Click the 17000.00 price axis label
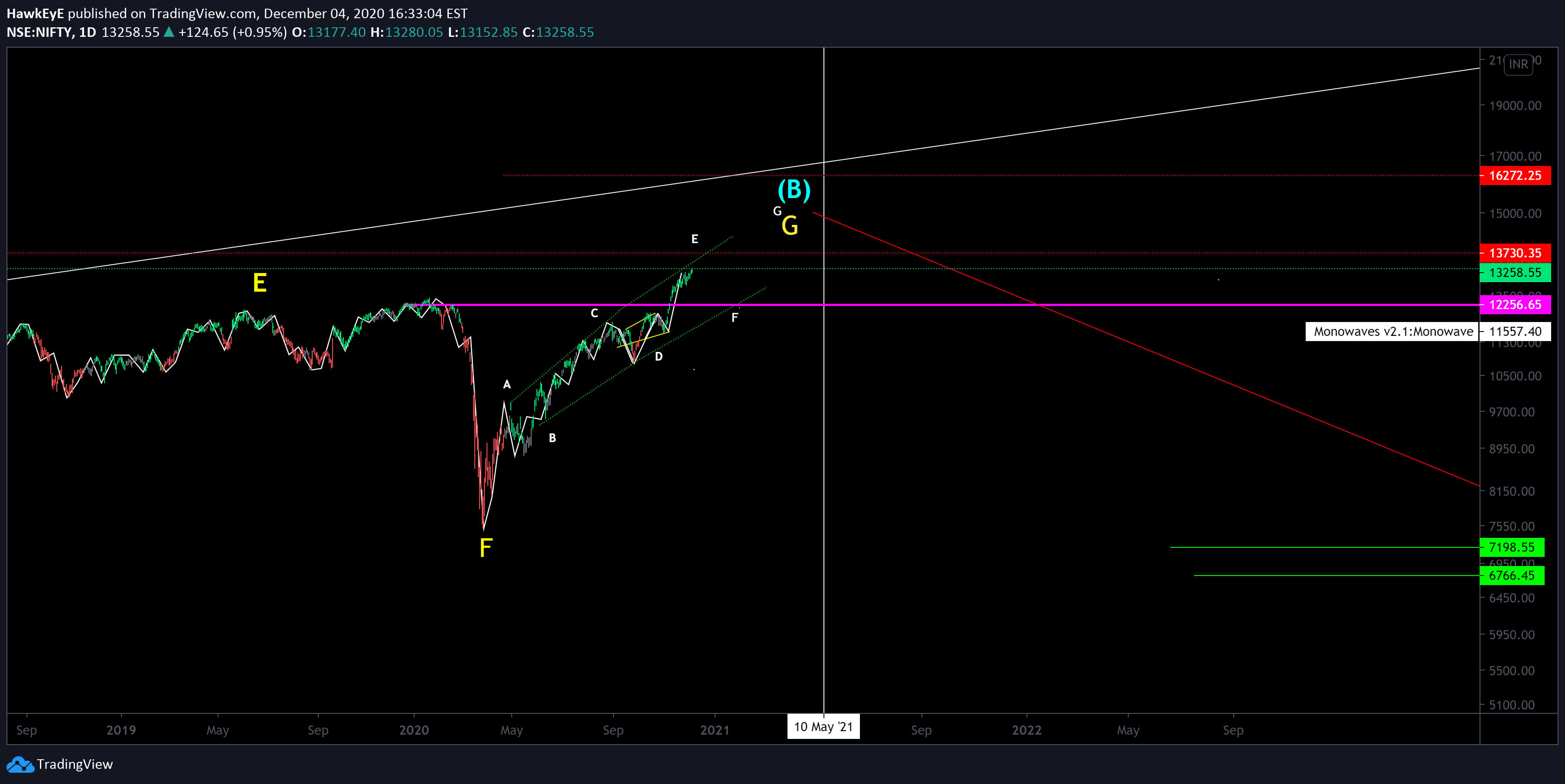This screenshot has height=784, width=1565. pos(1515,157)
